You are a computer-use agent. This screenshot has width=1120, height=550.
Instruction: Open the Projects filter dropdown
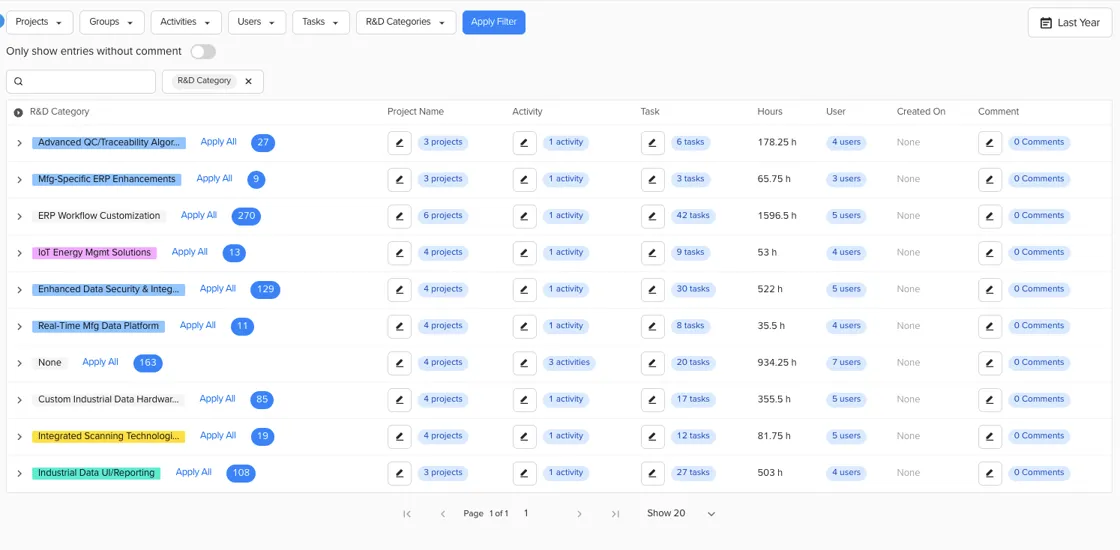coord(39,22)
